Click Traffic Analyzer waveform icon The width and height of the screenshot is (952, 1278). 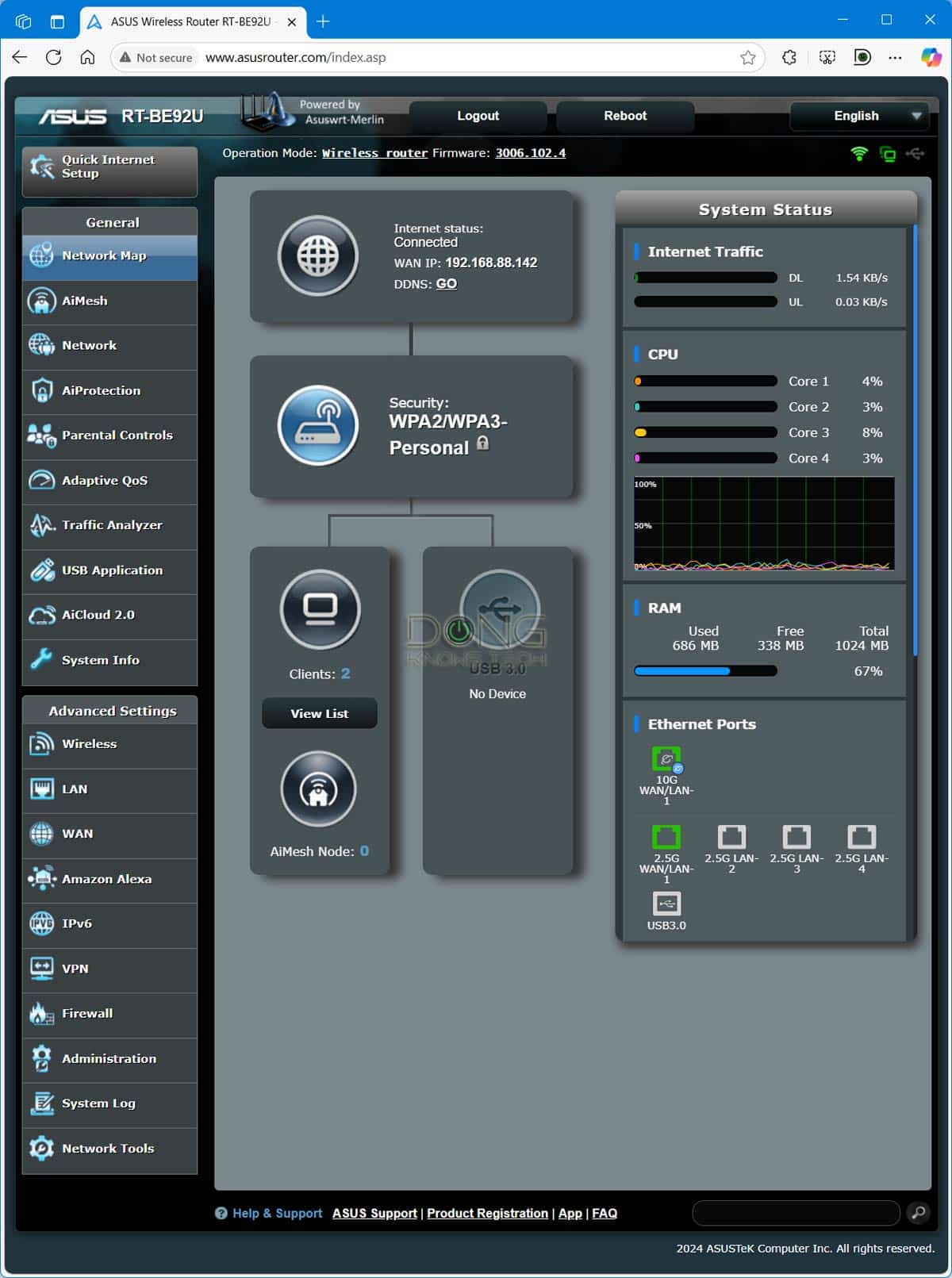point(41,525)
